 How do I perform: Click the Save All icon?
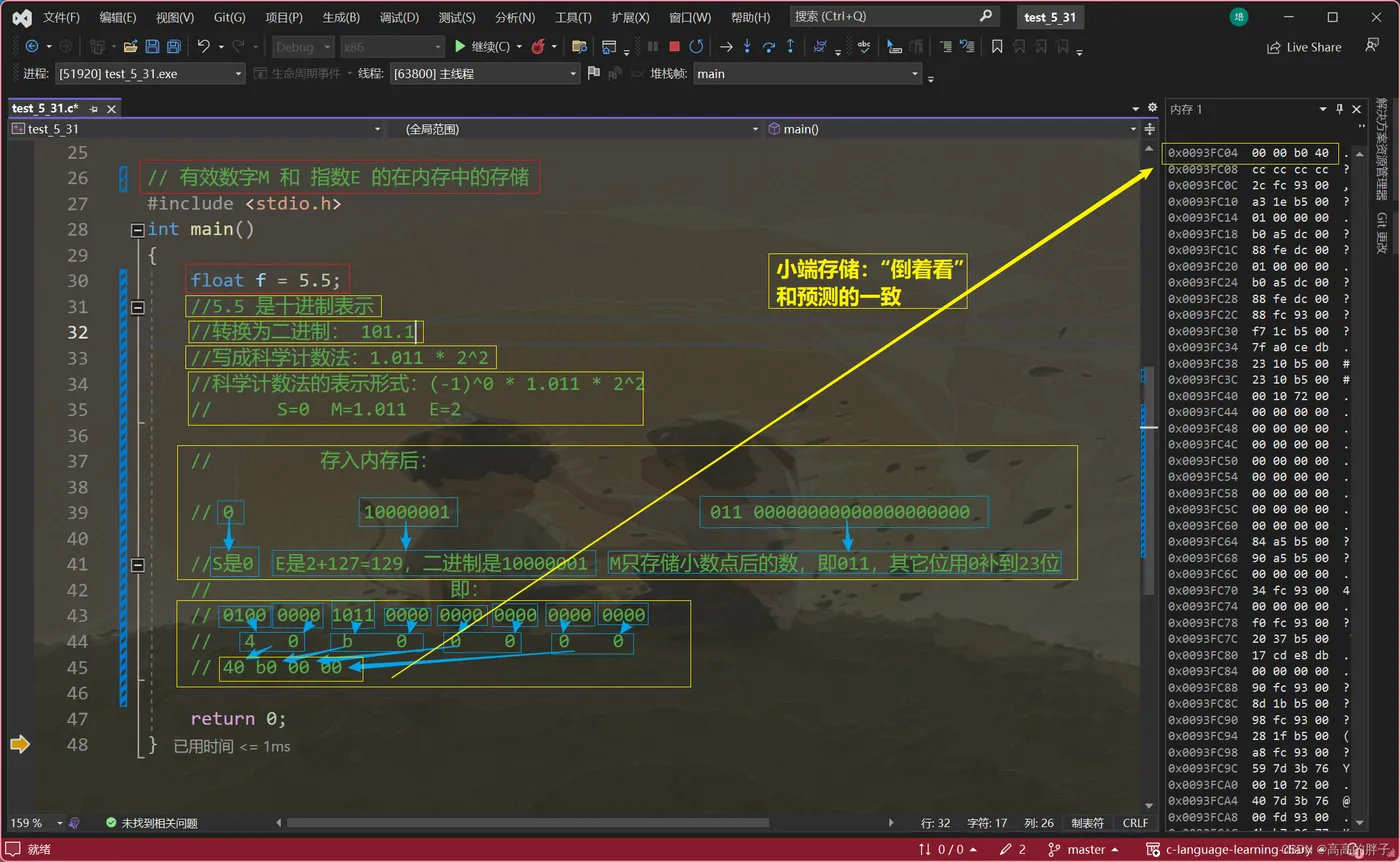coord(173,46)
